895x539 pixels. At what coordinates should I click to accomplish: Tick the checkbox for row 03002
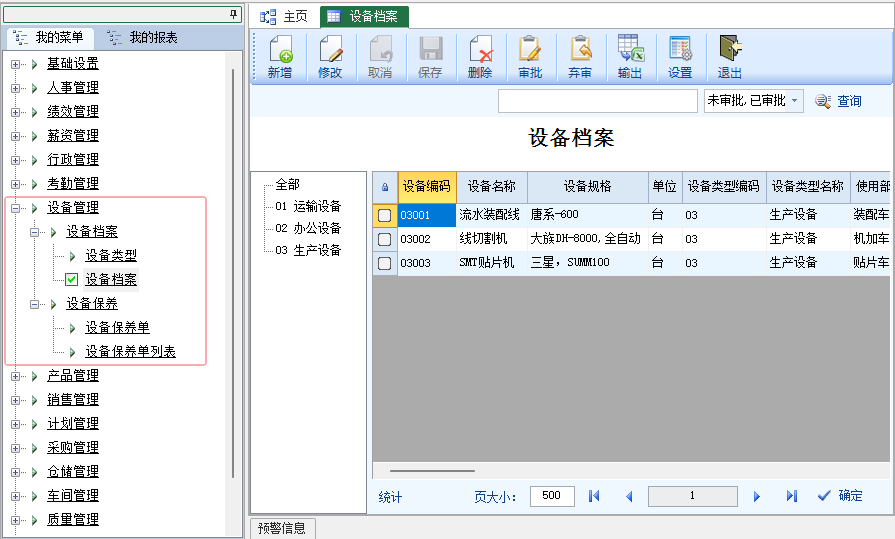385,239
